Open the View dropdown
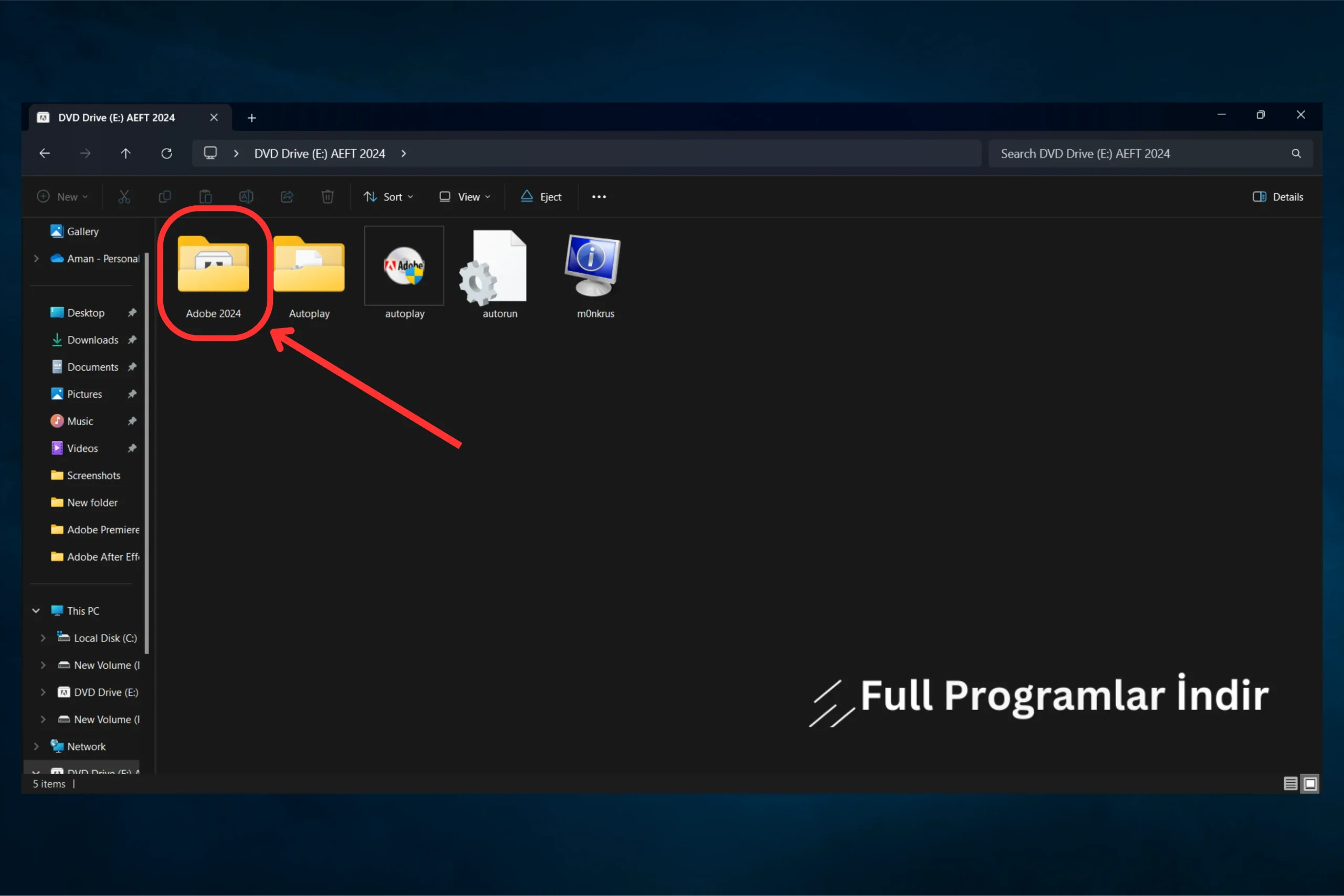Viewport: 1344px width, 896px height. click(465, 196)
